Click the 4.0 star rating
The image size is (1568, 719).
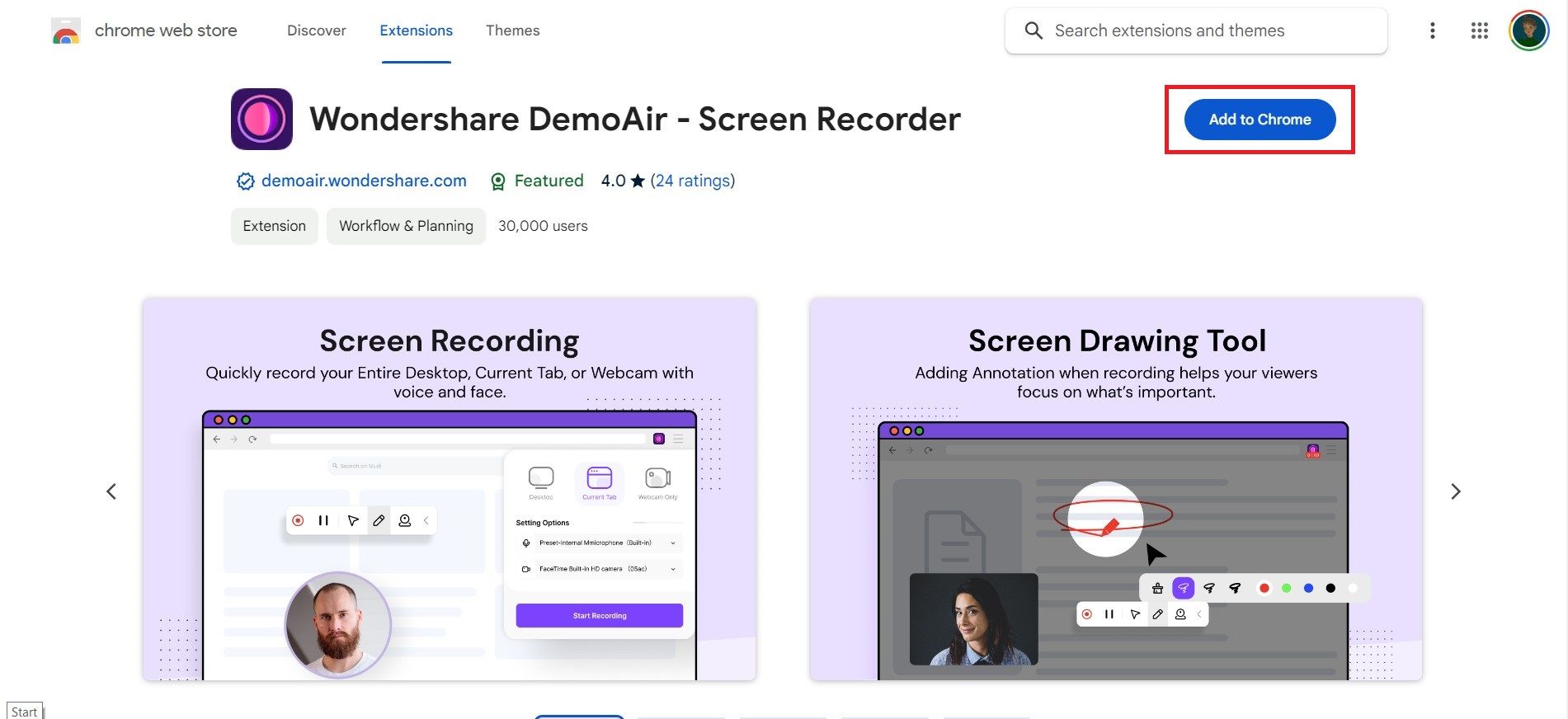pyautogui.click(x=623, y=181)
